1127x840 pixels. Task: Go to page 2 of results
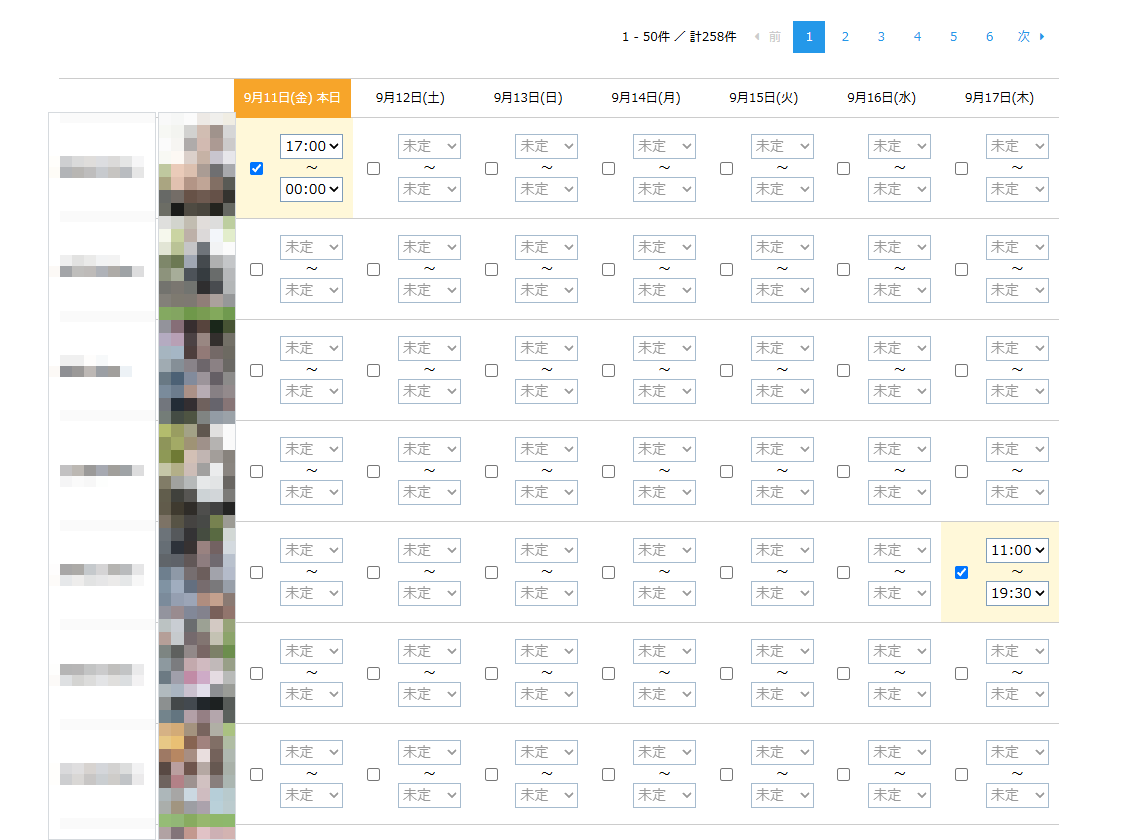[845, 37]
